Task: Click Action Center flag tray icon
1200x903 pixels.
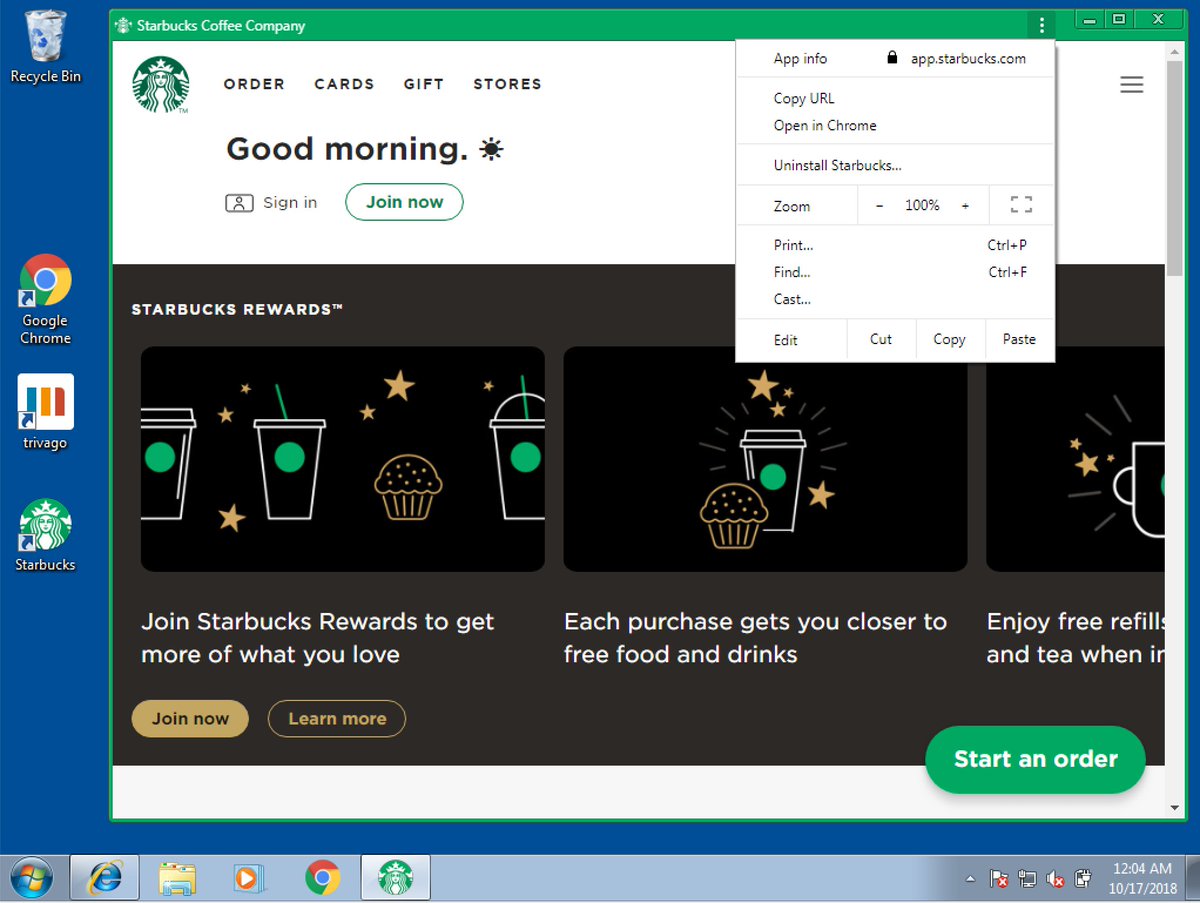Action: (999, 879)
